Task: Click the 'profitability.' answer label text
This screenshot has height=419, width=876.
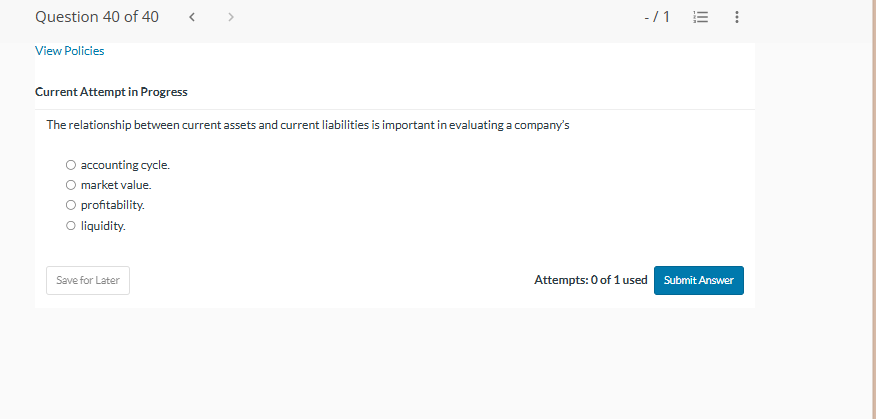Action: click(x=112, y=205)
